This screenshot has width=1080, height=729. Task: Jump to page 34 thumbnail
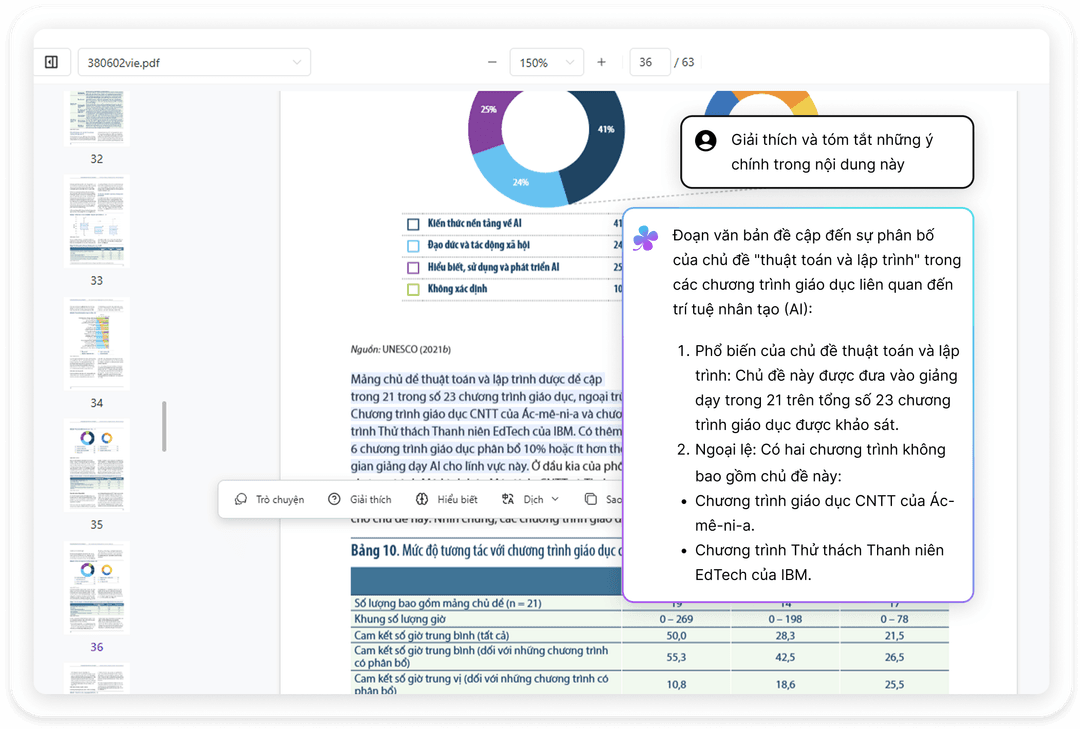point(97,343)
